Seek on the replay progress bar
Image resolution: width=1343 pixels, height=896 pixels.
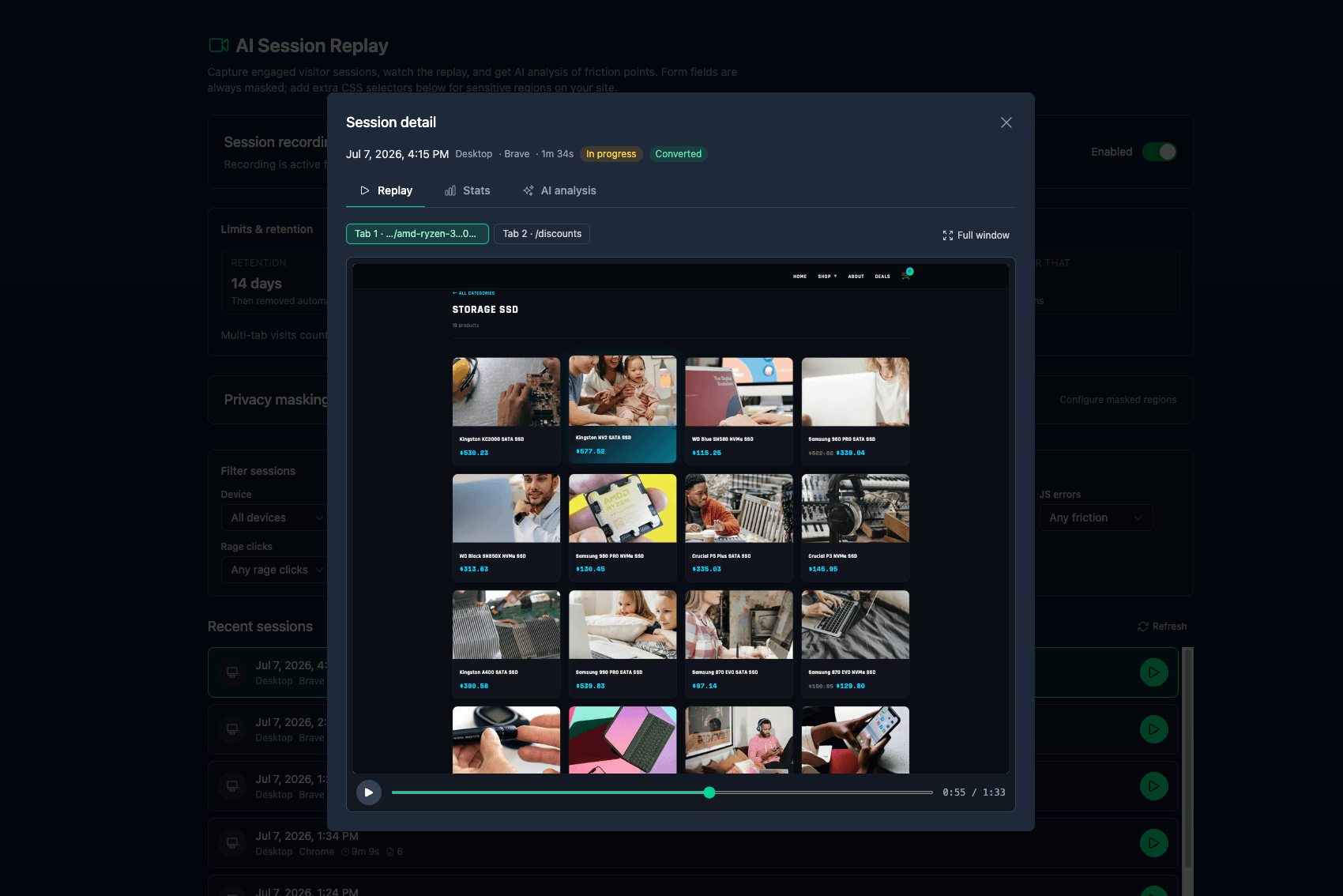click(662, 792)
